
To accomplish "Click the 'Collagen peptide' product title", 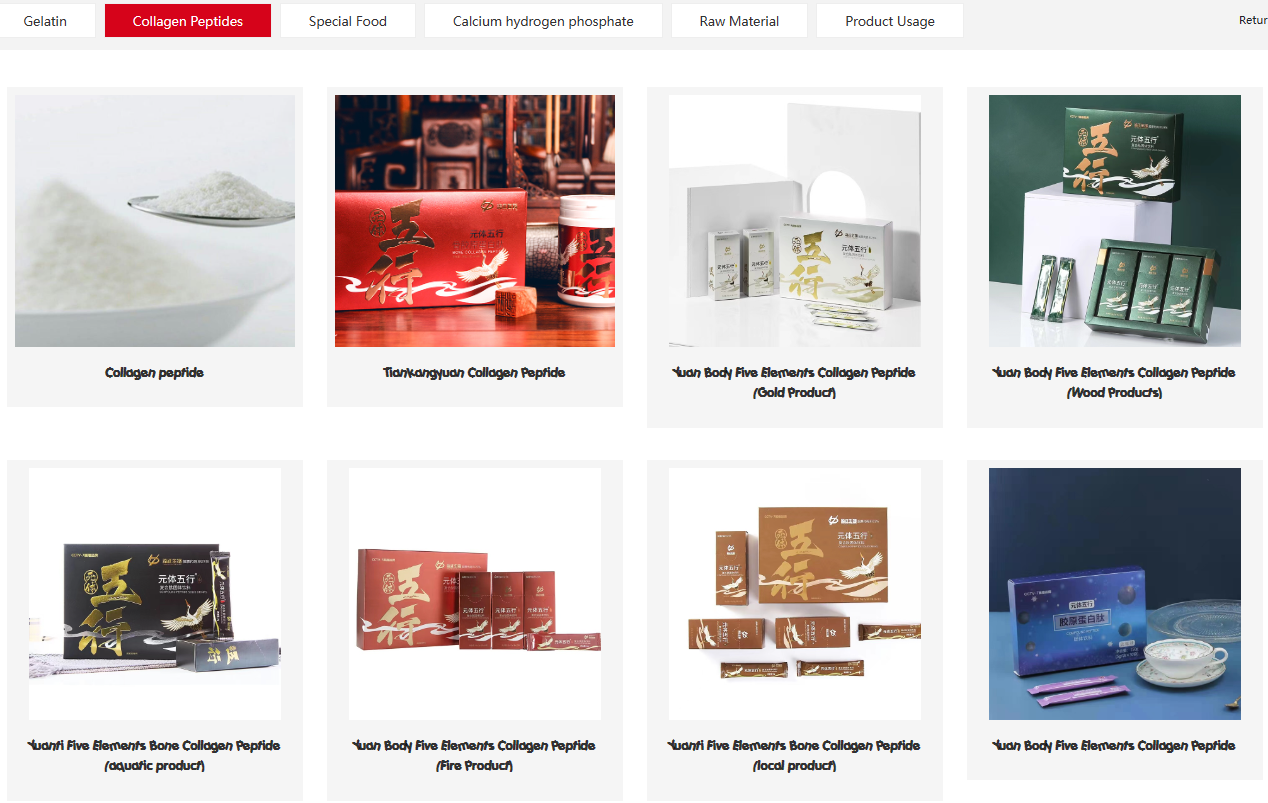I will click(155, 373).
